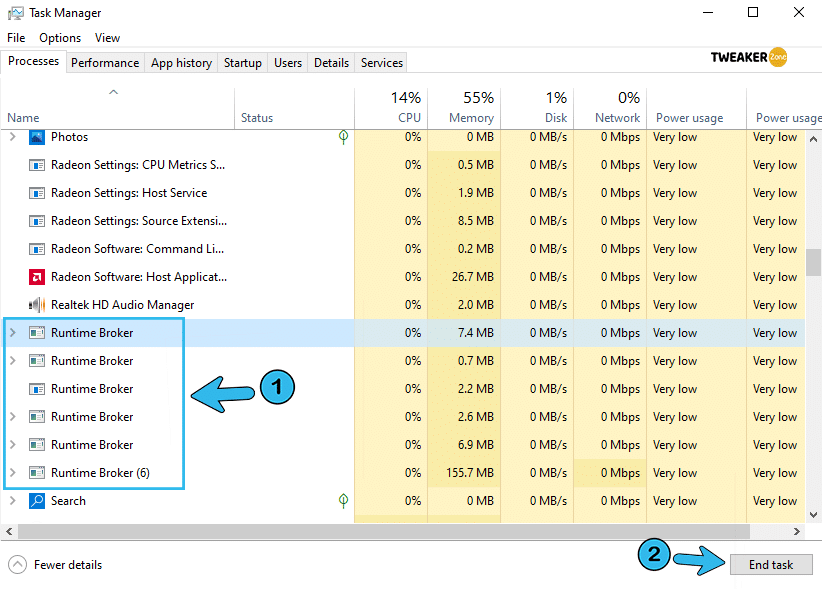Click the vertical scrollbar up arrow
Screen dimensions: 822x589
(813, 139)
